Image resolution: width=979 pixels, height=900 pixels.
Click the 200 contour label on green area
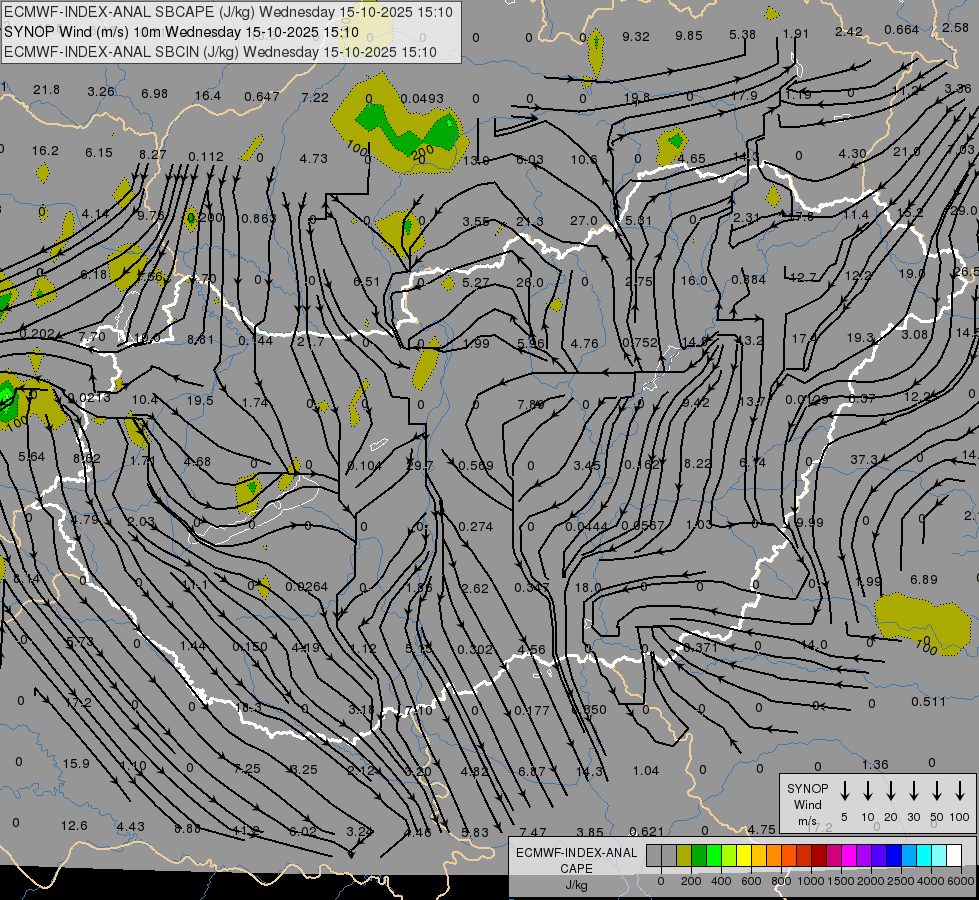pos(423,152)
